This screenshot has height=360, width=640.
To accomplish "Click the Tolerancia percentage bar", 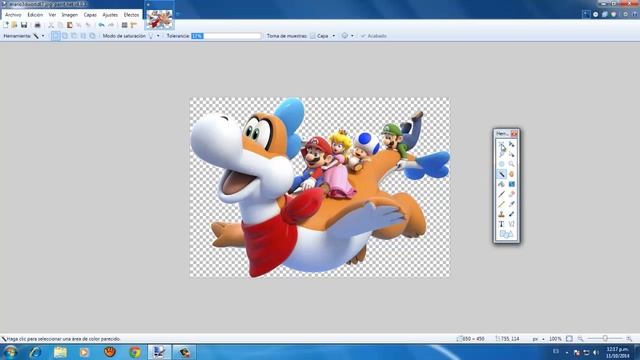I will [226, 36].
